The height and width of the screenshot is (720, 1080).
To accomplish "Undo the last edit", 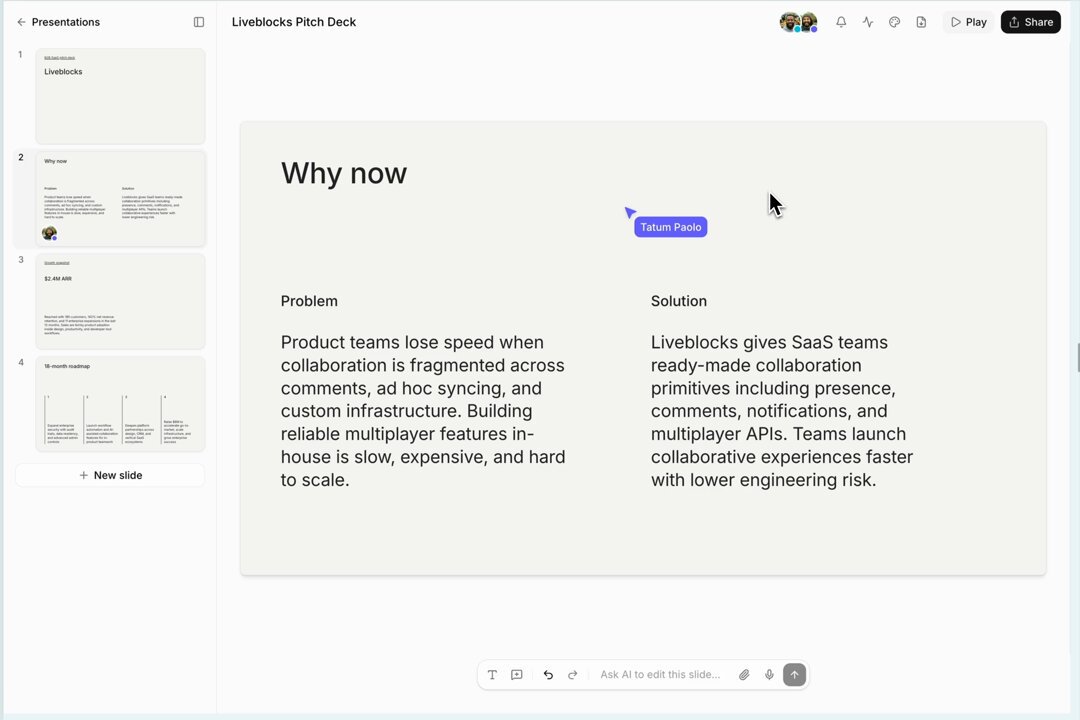I will pyautogui.click(x=548, y=675).
